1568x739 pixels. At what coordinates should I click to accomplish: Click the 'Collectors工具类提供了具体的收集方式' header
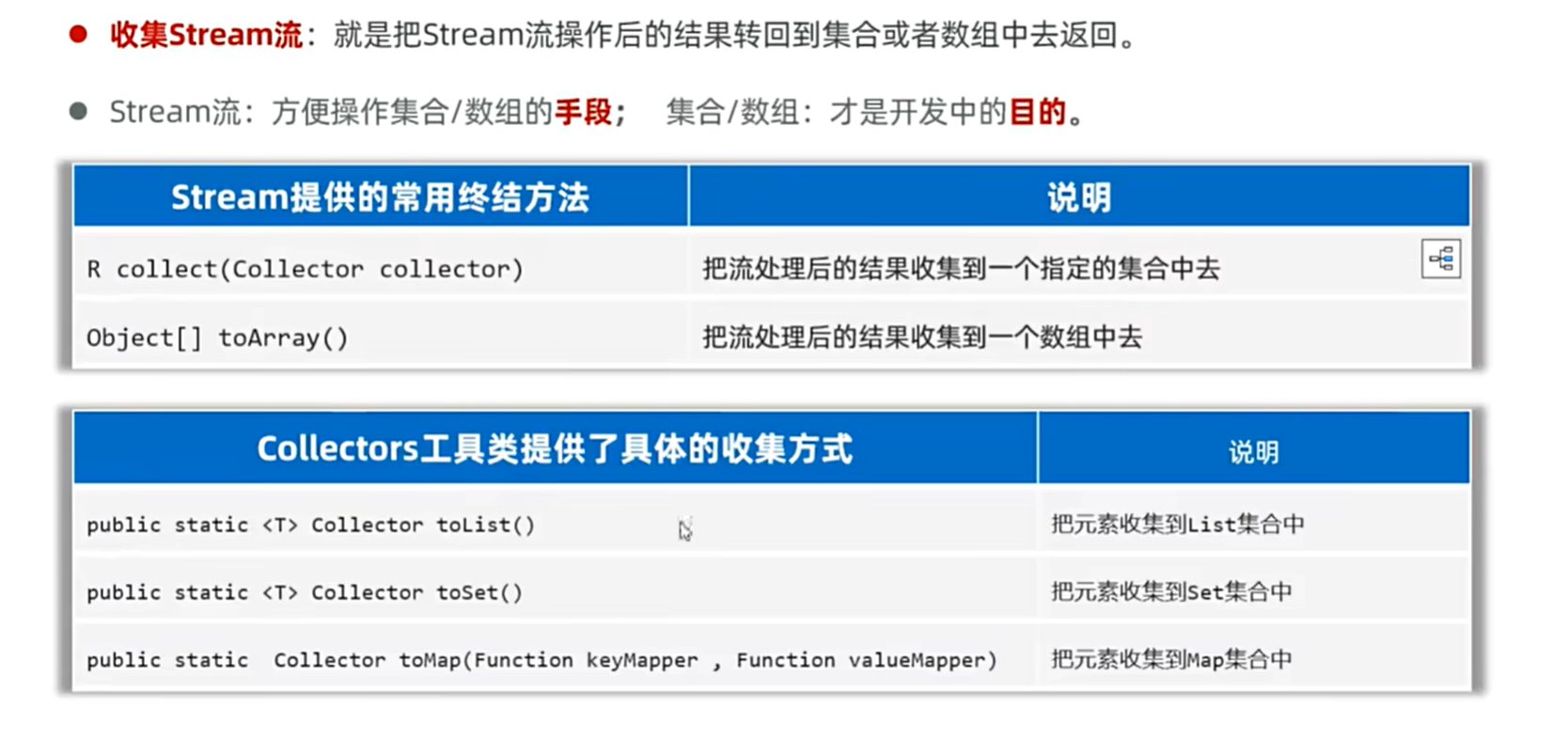click(556, 448)
